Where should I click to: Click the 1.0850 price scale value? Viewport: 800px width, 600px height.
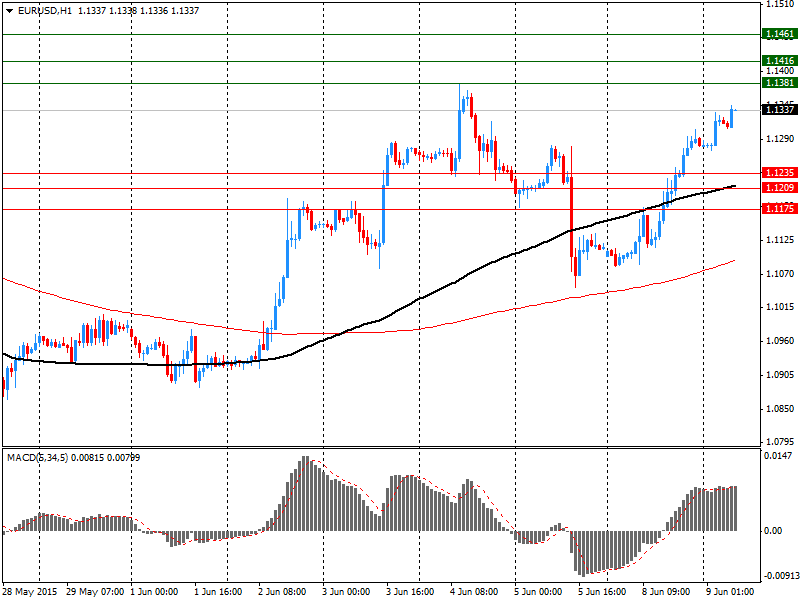[x=780, y=409]
